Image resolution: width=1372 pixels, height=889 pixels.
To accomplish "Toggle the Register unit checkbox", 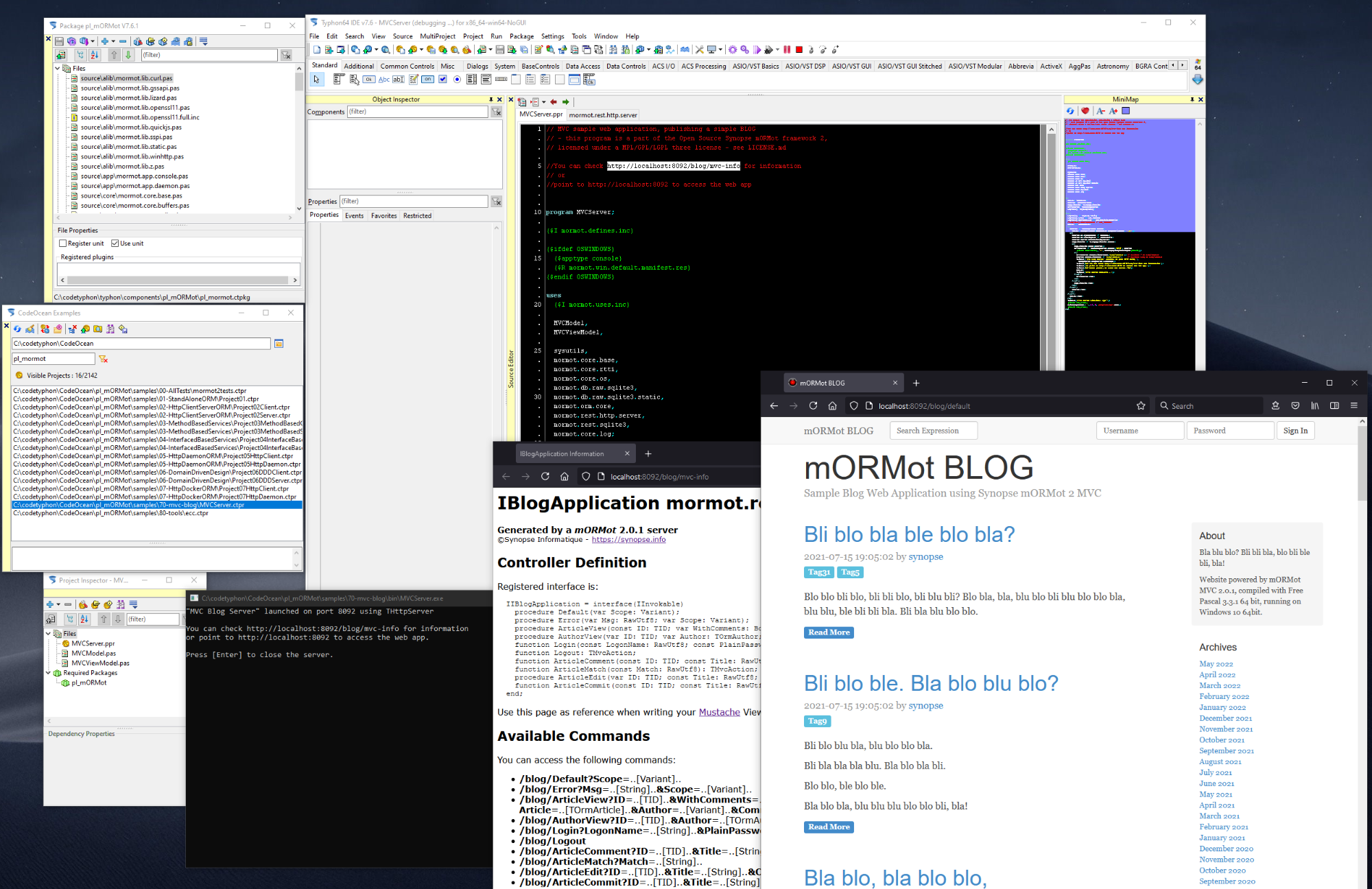I will (63, 244).
